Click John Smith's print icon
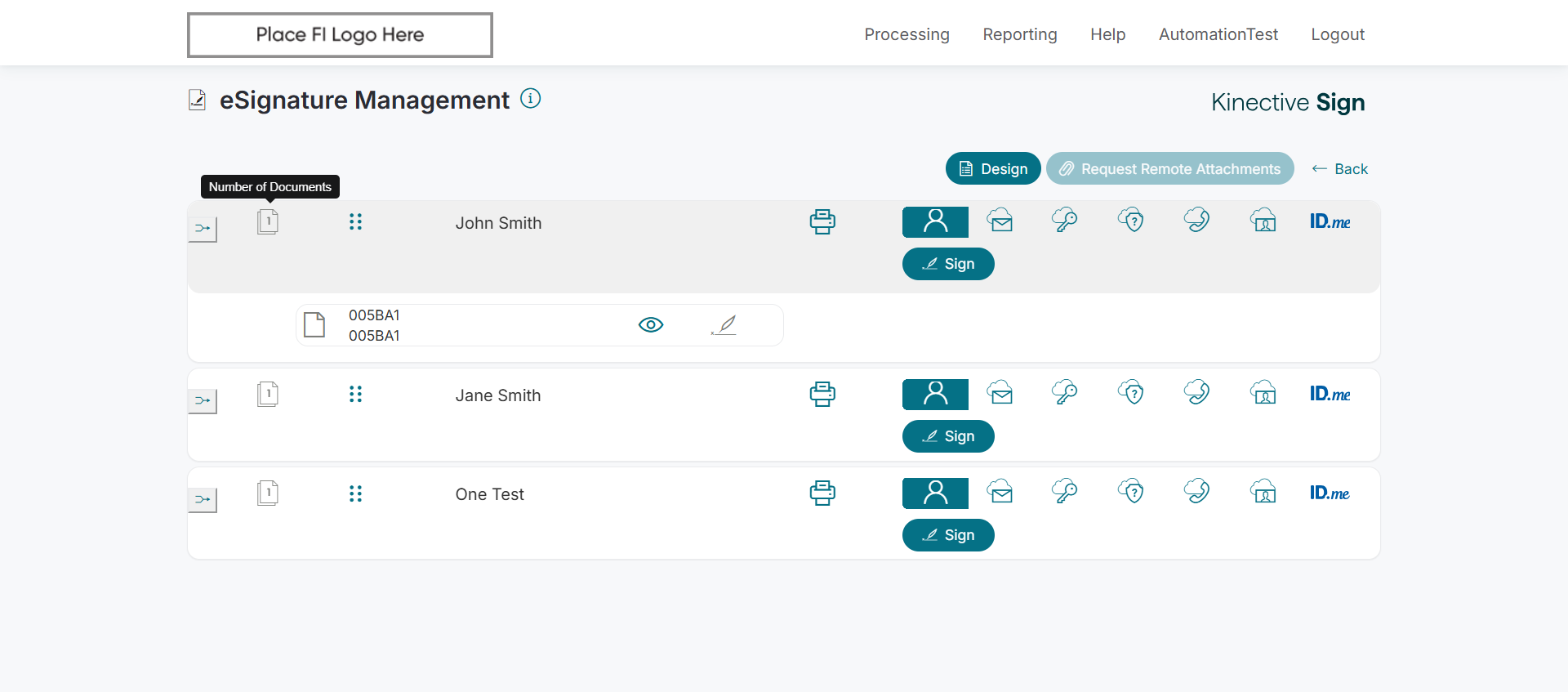Image resolution: width=1568 pixels, height=692 pixels. [822, 222]
